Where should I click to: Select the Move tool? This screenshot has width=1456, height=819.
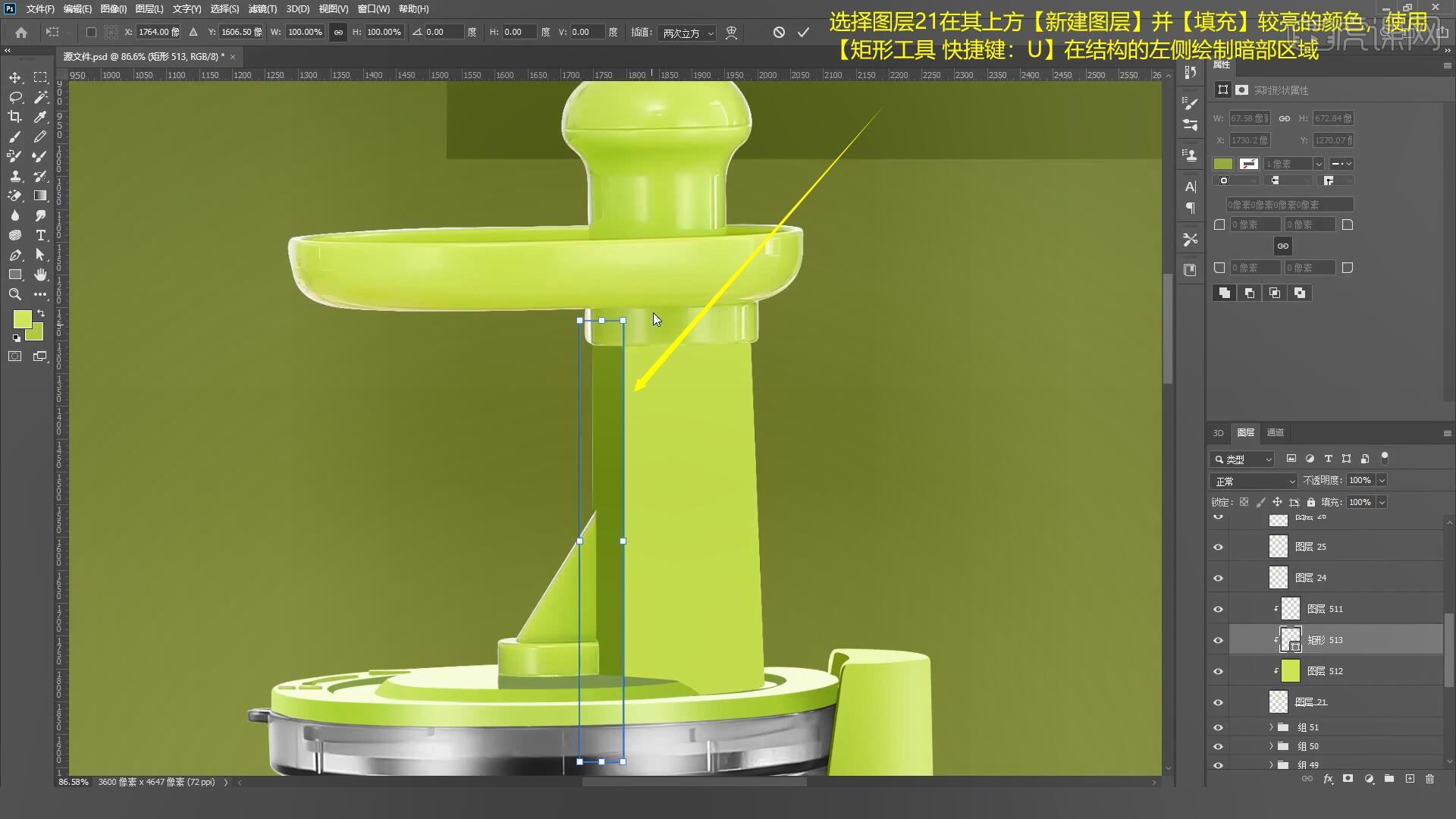(15, 77)
